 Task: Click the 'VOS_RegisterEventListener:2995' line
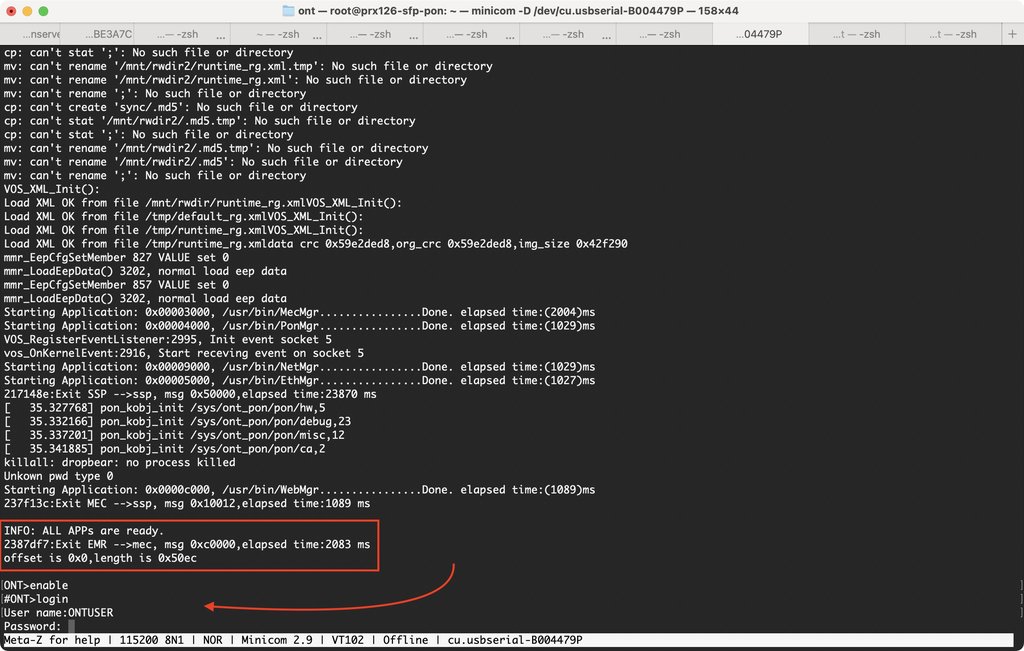pyautogui.click(x=168, y=339)
